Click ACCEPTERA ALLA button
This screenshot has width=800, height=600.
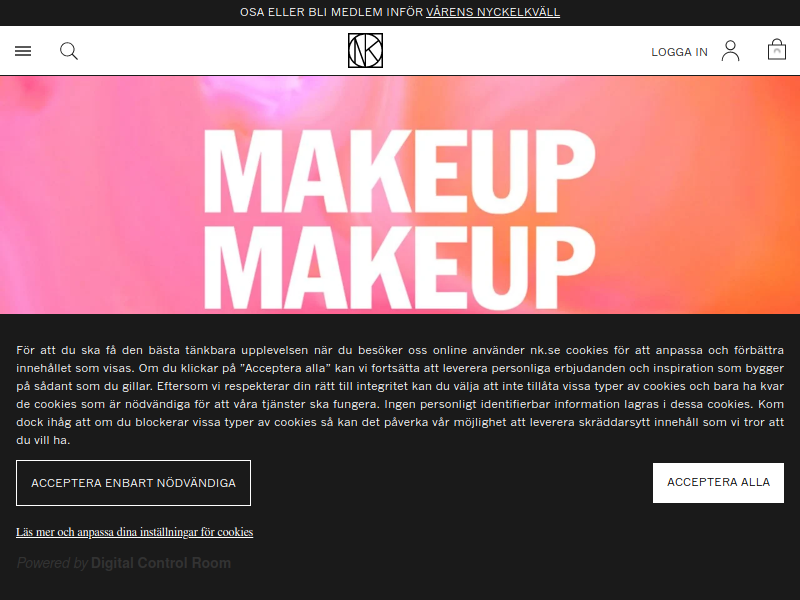click(718, 483)
